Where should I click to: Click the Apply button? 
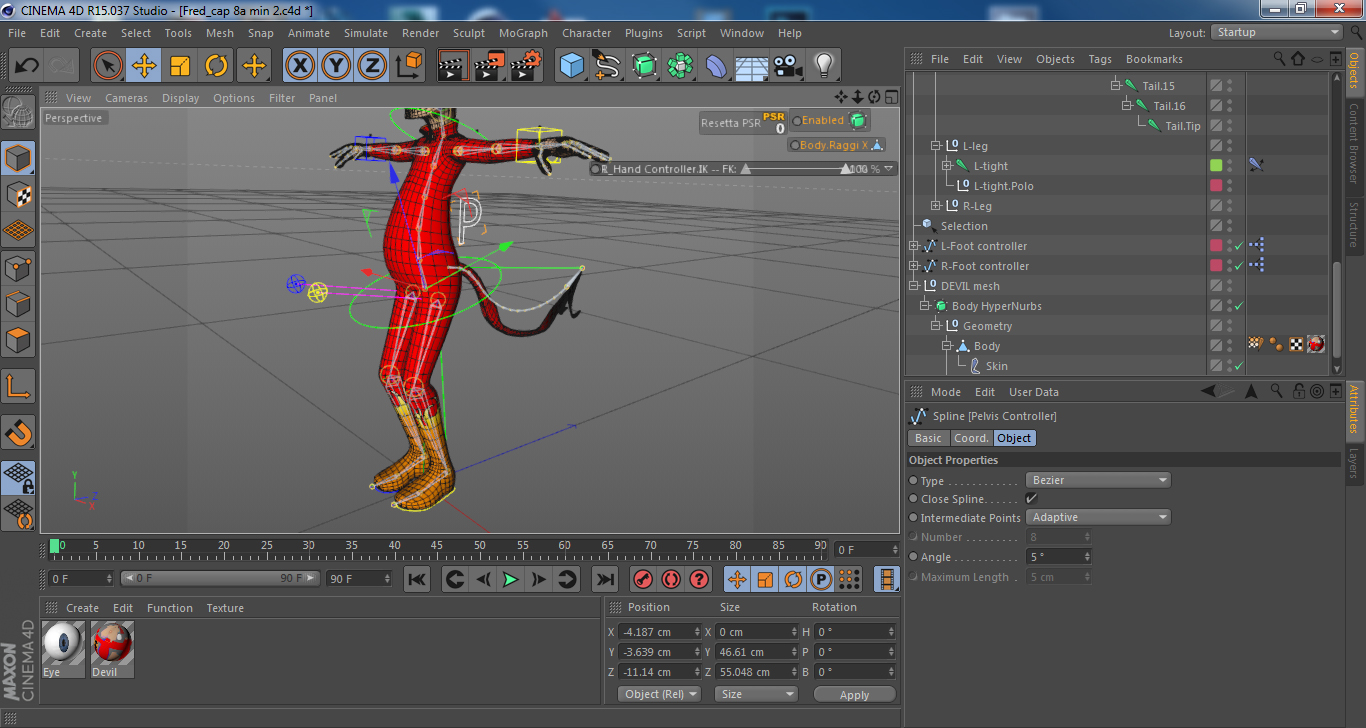pyautogui.click(x=854, y=694)
